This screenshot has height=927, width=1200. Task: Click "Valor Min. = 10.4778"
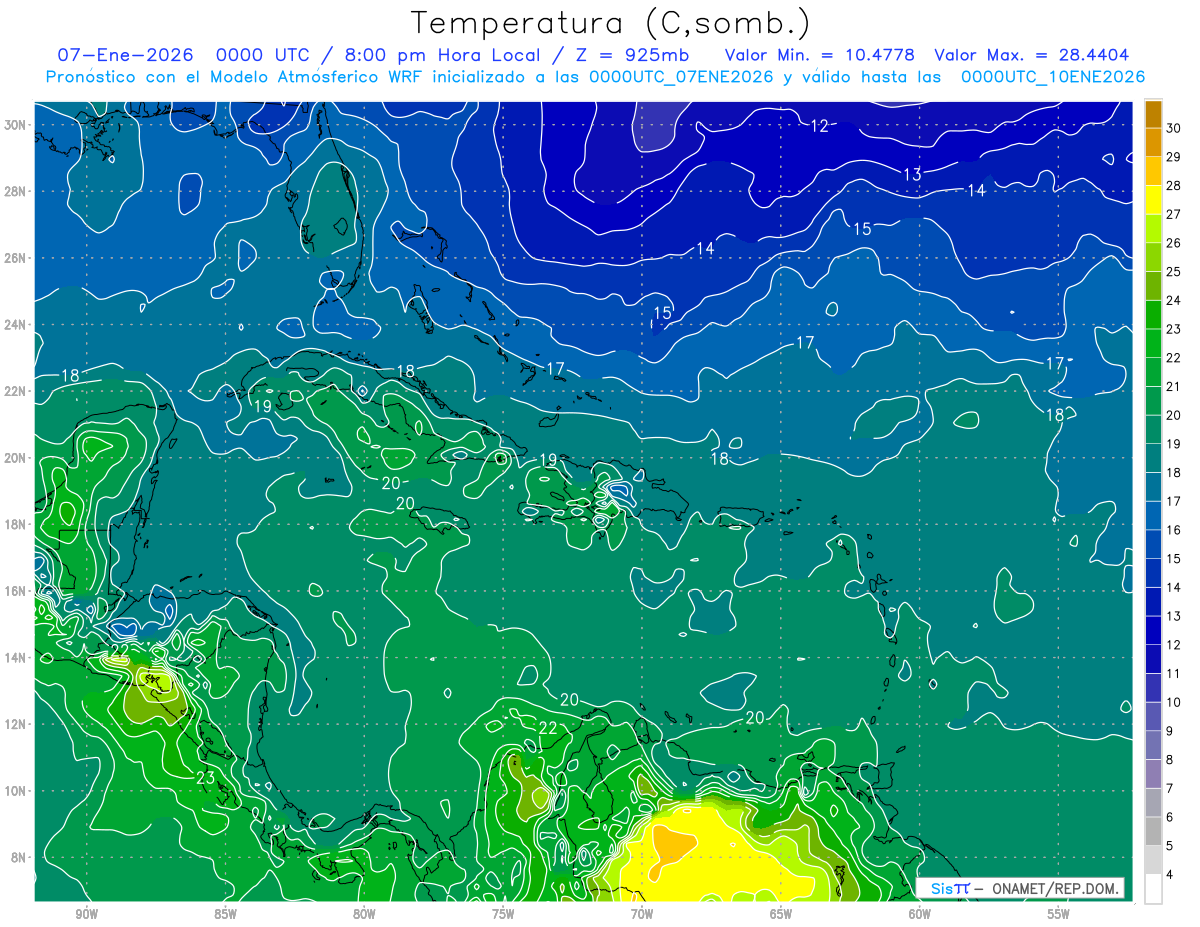[819, 55]
